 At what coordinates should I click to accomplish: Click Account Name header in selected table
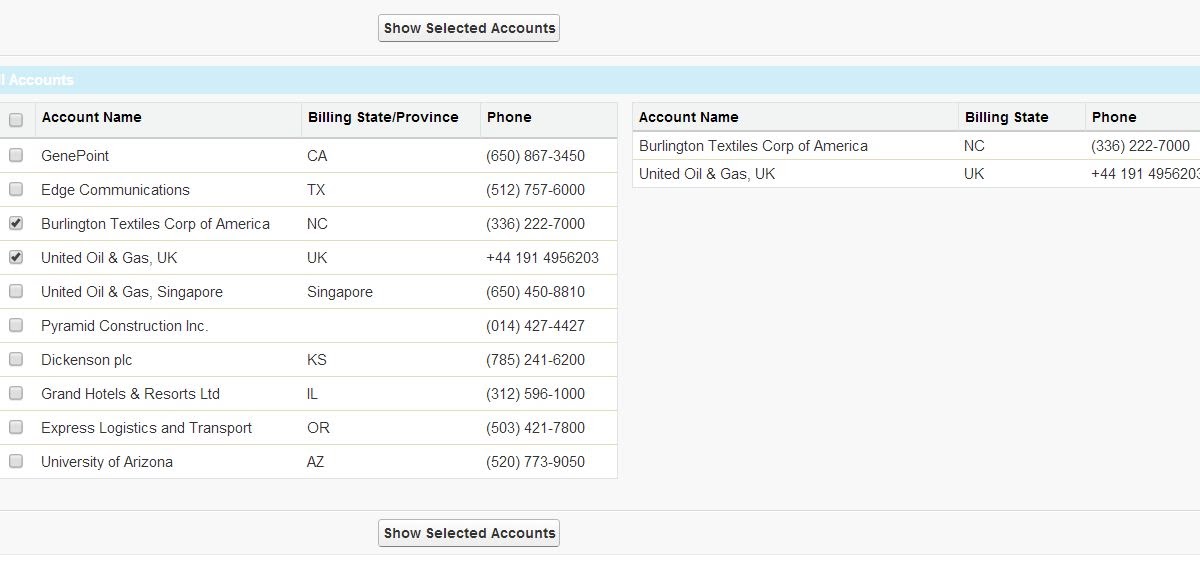tap(689, 117)
